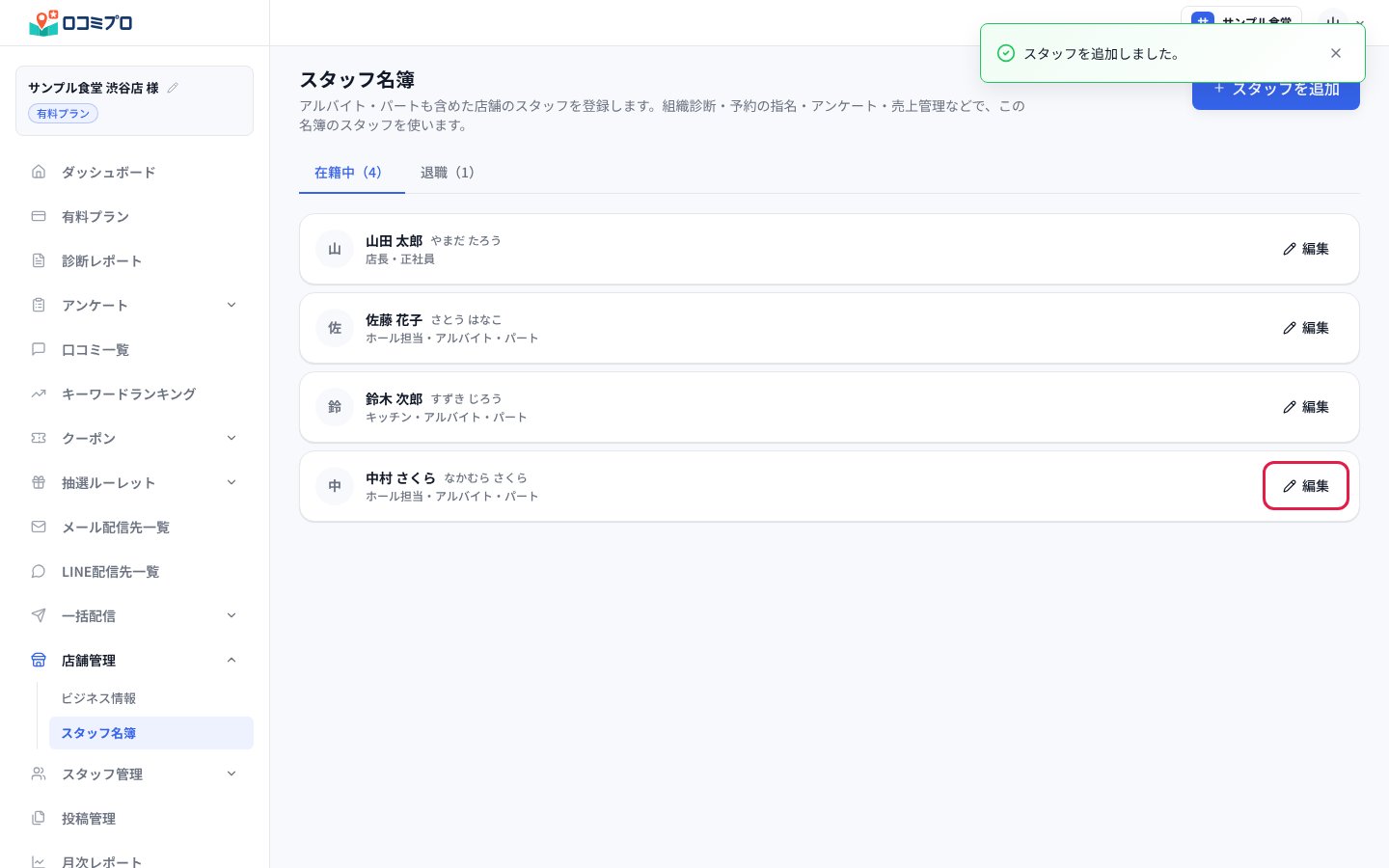Image resolution: width=1389 pixels, height=868 pixels.
Task: Click the name 山田 太郎
Action: tap(394, 241)
